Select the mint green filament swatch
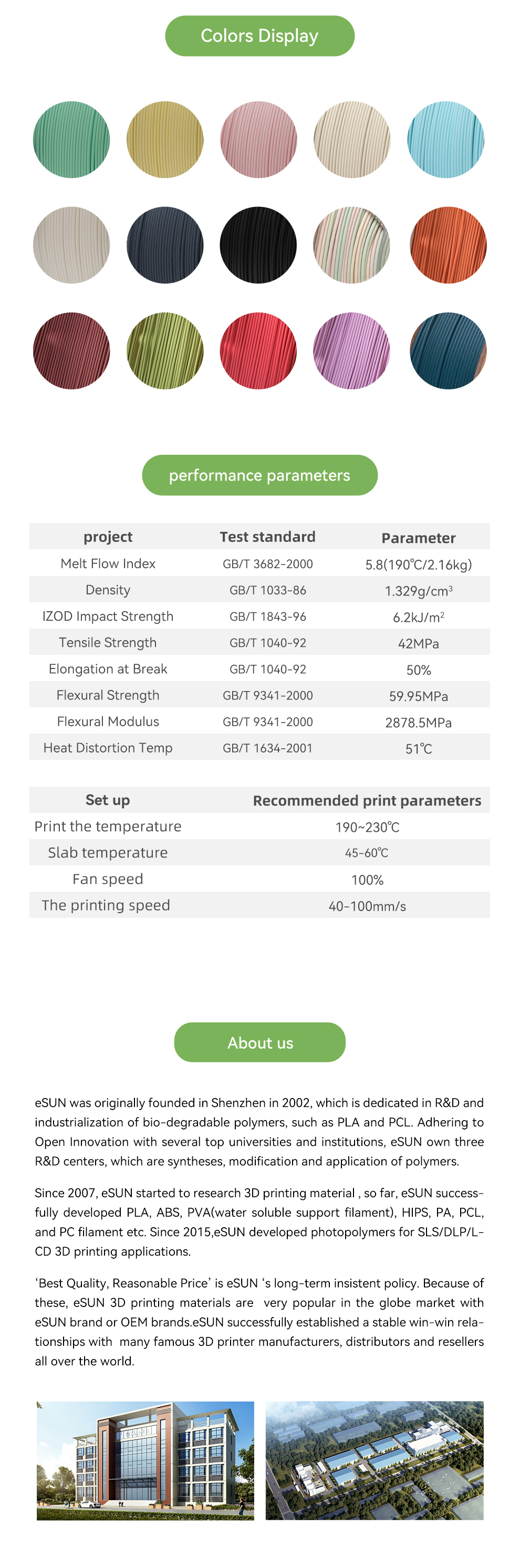 pos(71,139)
